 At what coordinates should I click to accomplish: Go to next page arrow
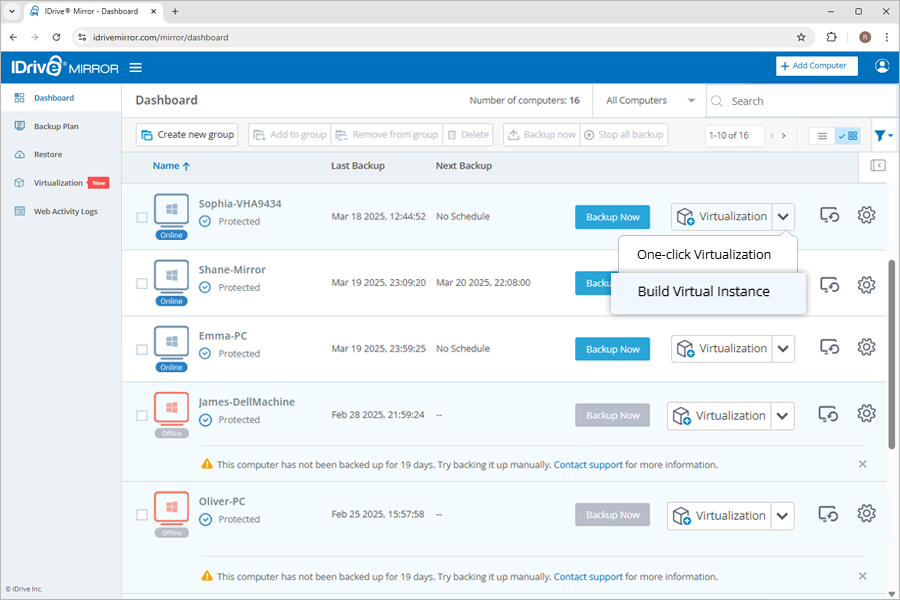tap(783, 136)
